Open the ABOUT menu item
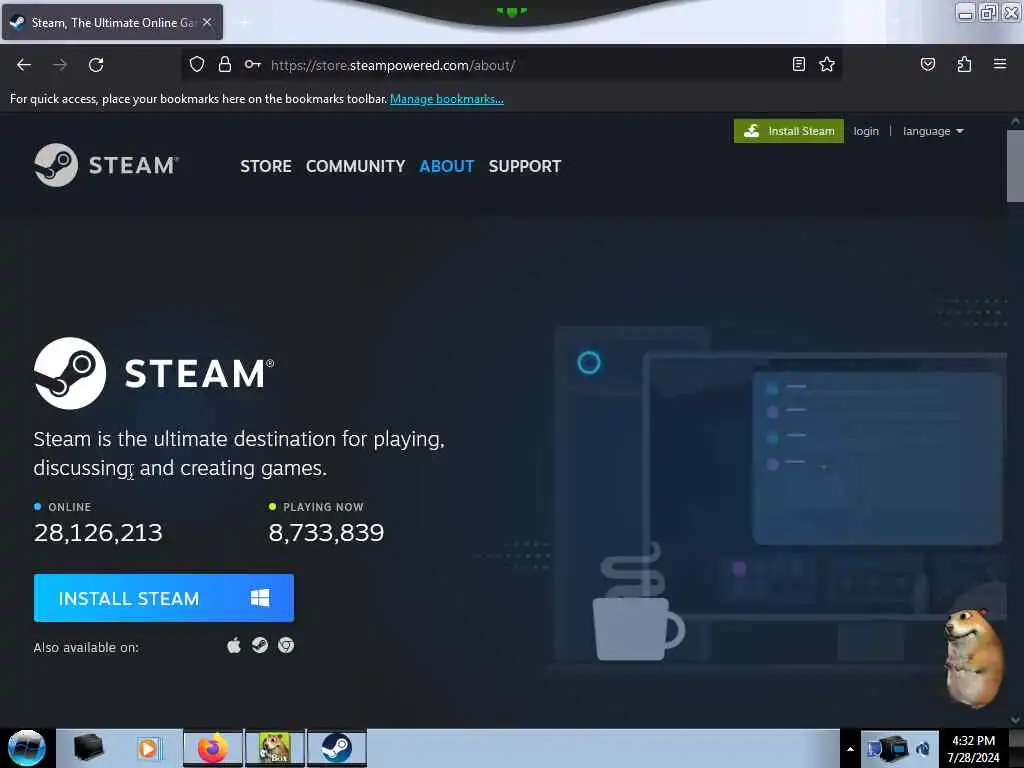The image size is (1024, 768). [x=447, y=167]
